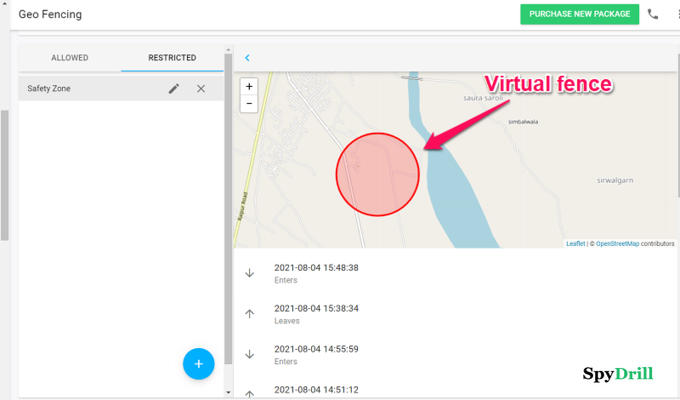Delete the Safety Zone with X icon

[x=201, y=89]
